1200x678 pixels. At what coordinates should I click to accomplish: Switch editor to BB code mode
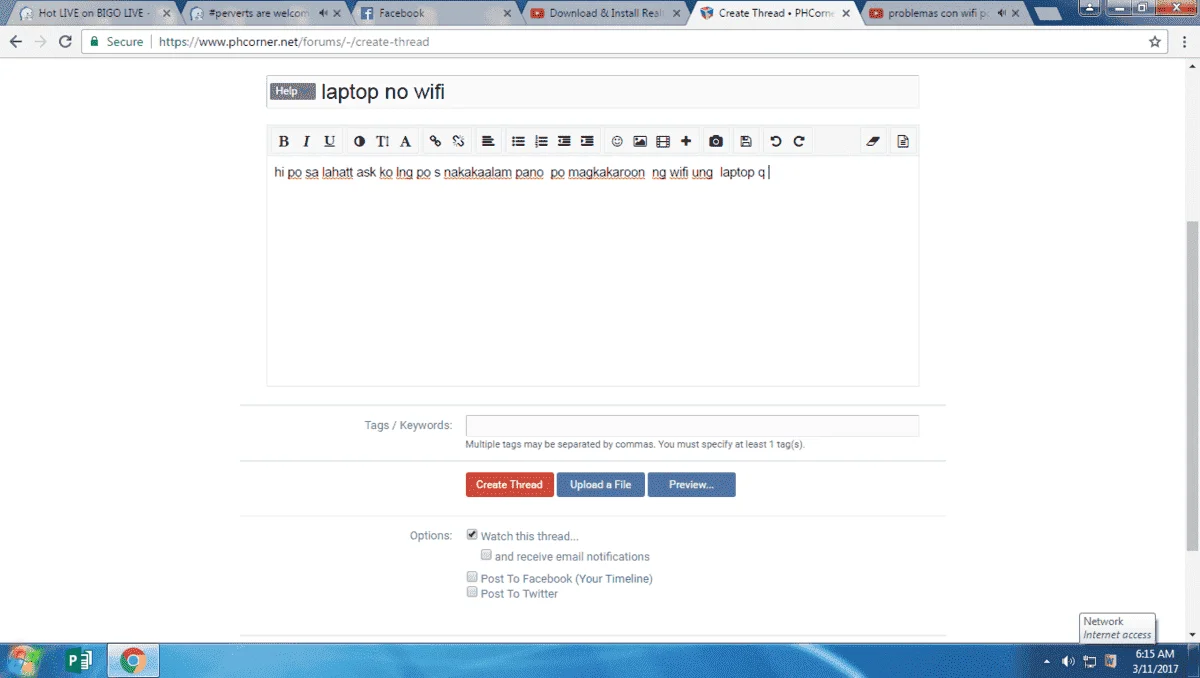[x=903, y=141]
